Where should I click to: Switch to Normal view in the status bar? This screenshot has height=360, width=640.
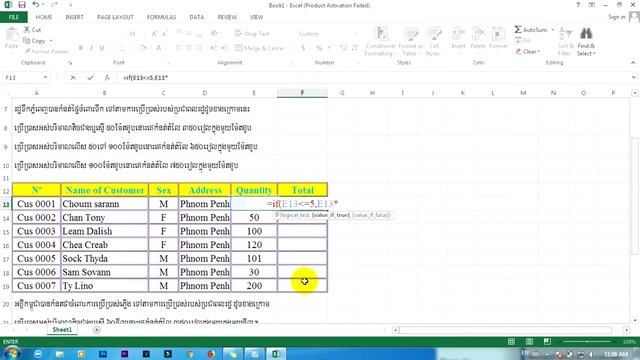click(x=511, y=342)
